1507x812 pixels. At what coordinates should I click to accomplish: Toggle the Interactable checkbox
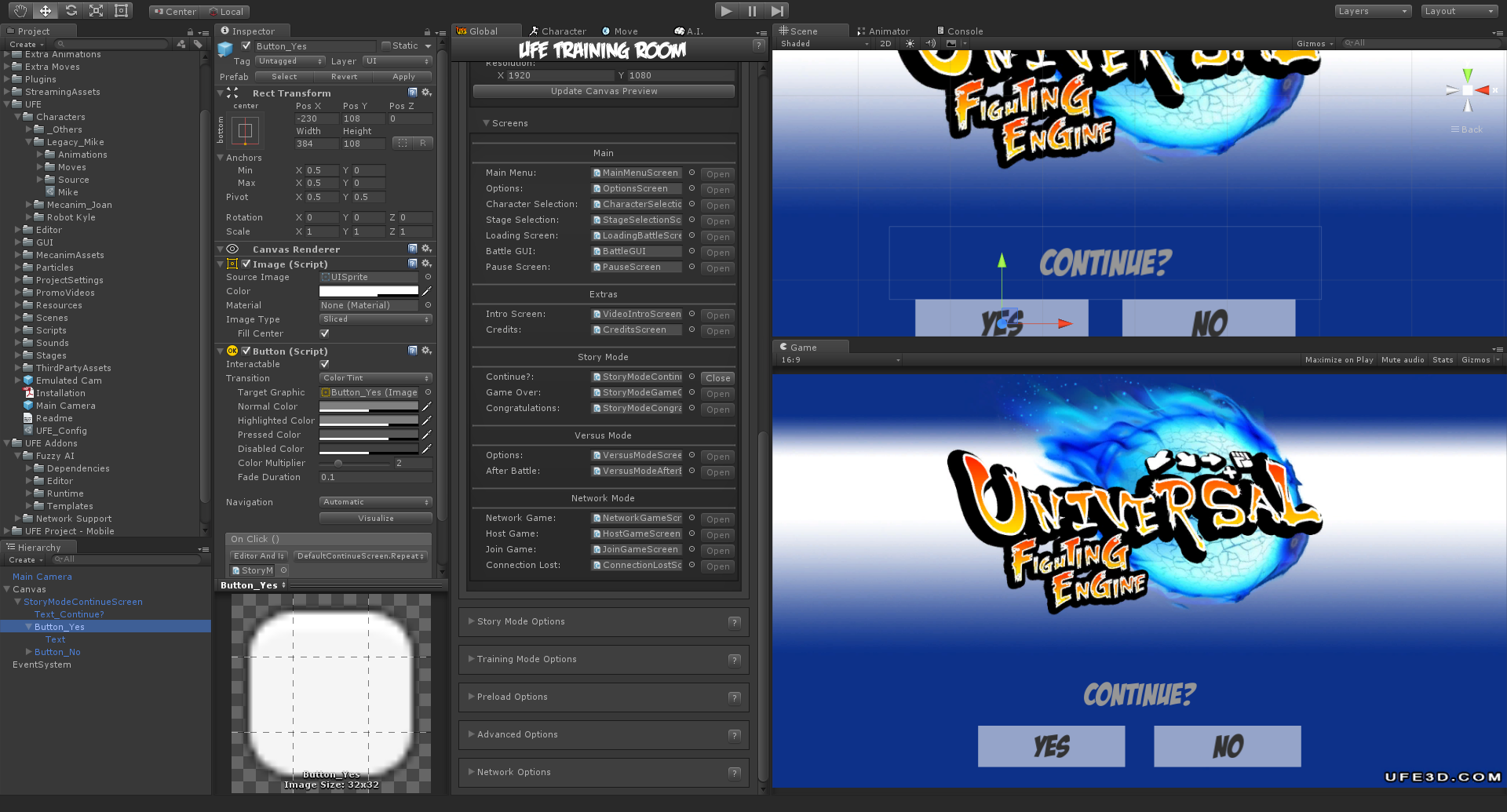[x=324, y=364]
